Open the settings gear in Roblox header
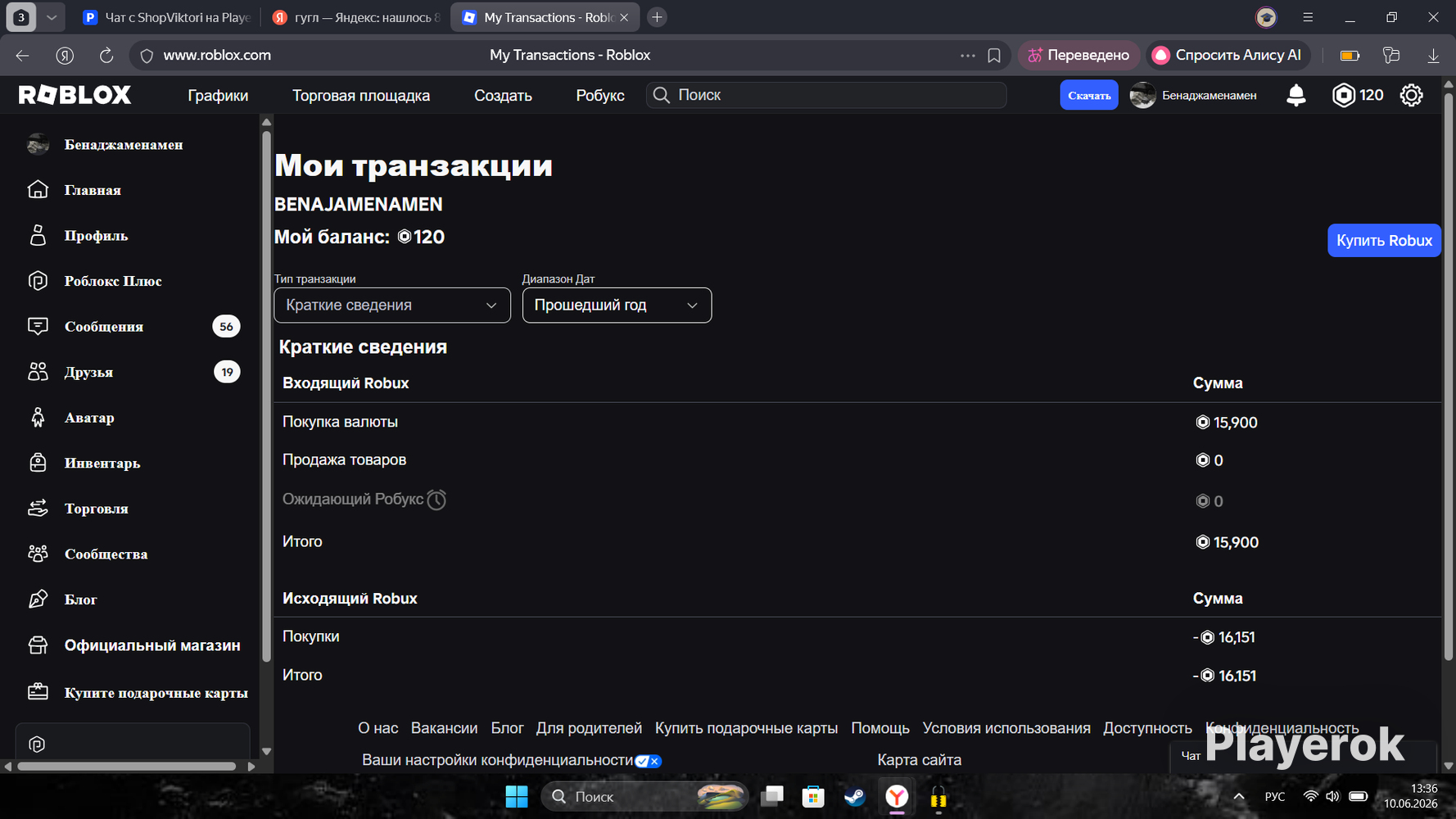The width and height of the screenshot is (1456, 819). 1411,95
